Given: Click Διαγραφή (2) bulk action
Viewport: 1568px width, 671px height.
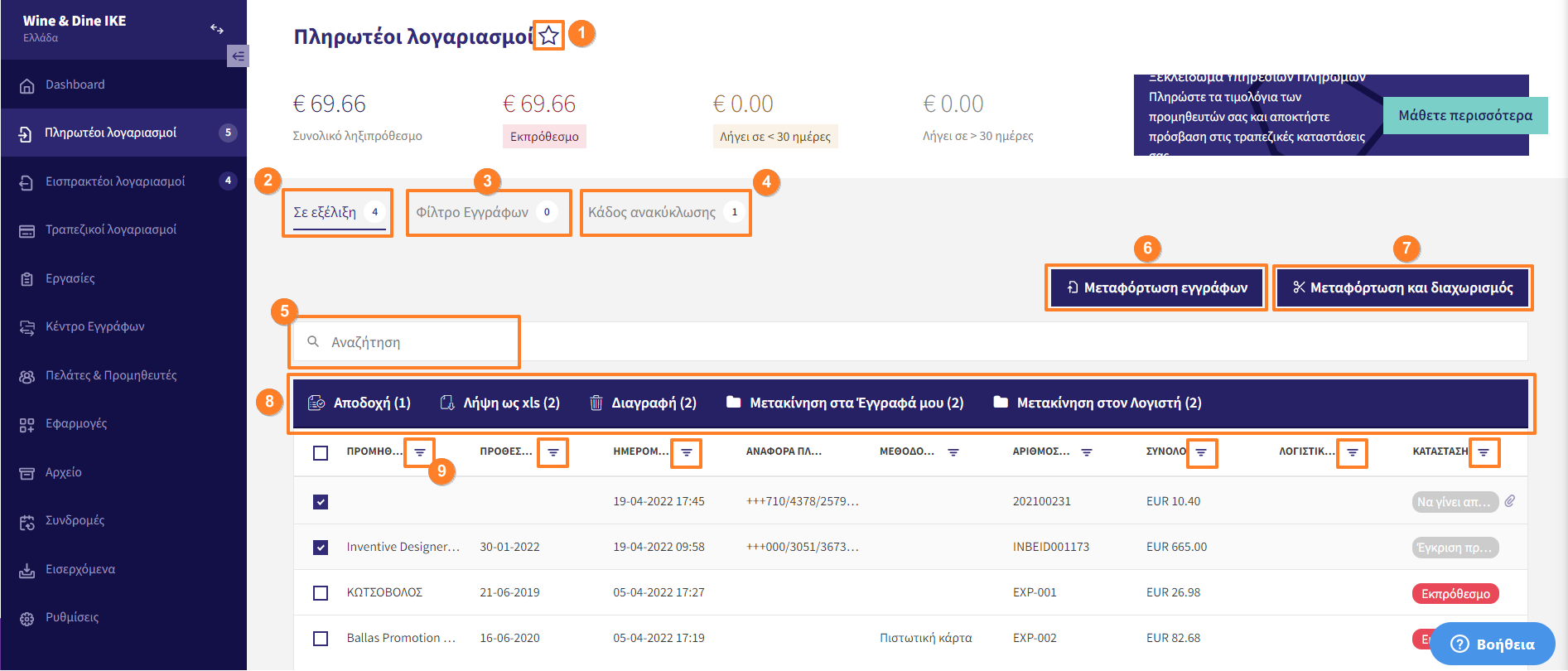Looking at the screenshot, I should pos(643,403).
